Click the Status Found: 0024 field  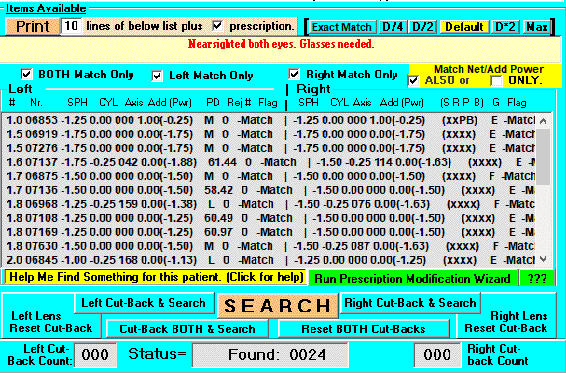tap(270, 355)
